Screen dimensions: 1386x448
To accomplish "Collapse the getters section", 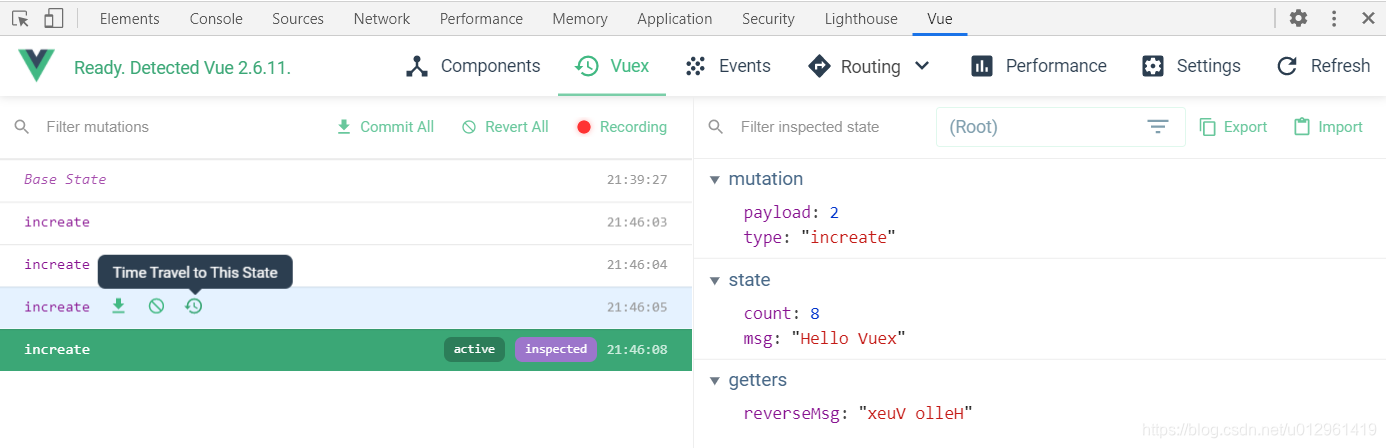I will coord(714,381).
